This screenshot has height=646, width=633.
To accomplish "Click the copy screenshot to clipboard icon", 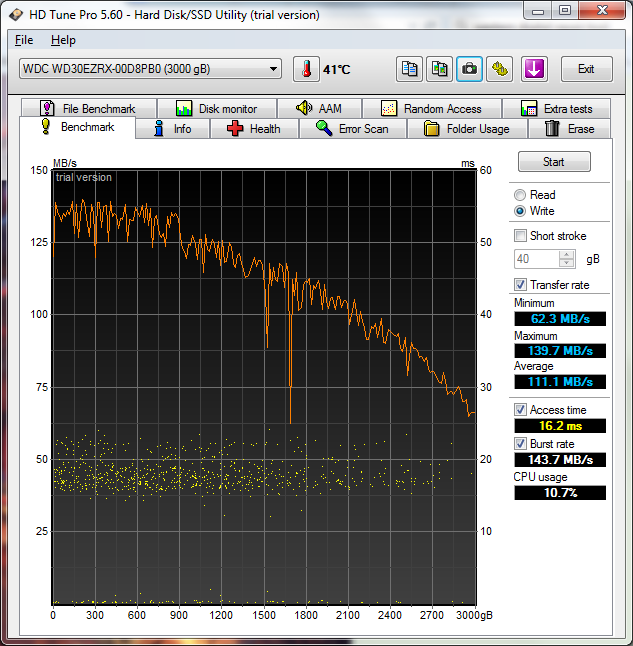I will (x=439, y=69).
